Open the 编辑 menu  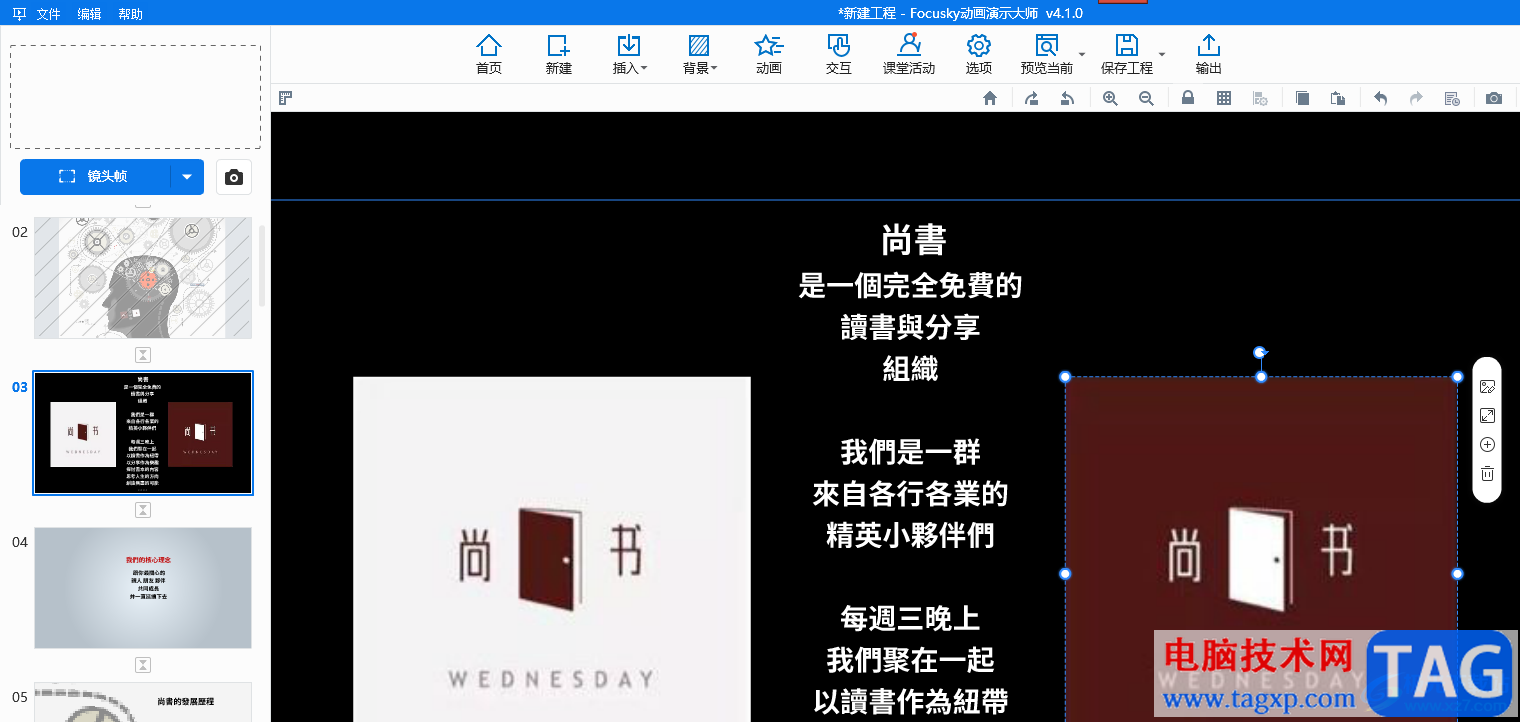89,14
